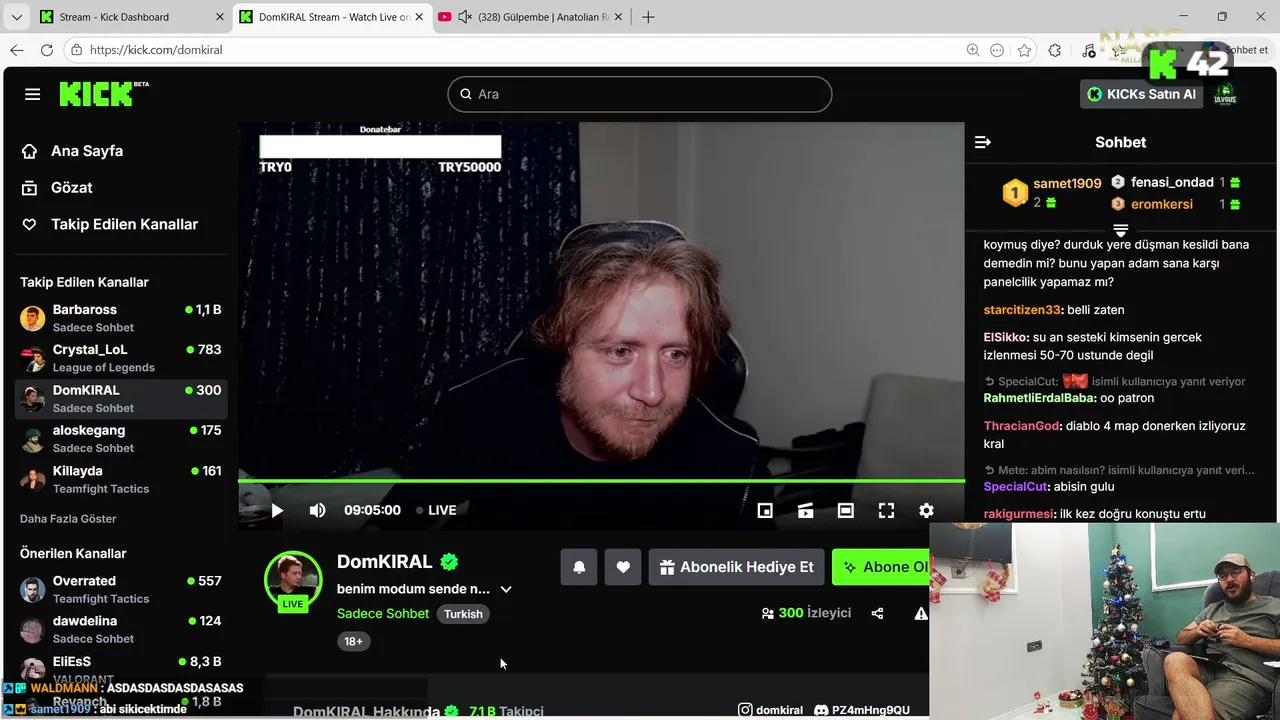Click samet1909 on the leaderboard

click(1067, 184)
